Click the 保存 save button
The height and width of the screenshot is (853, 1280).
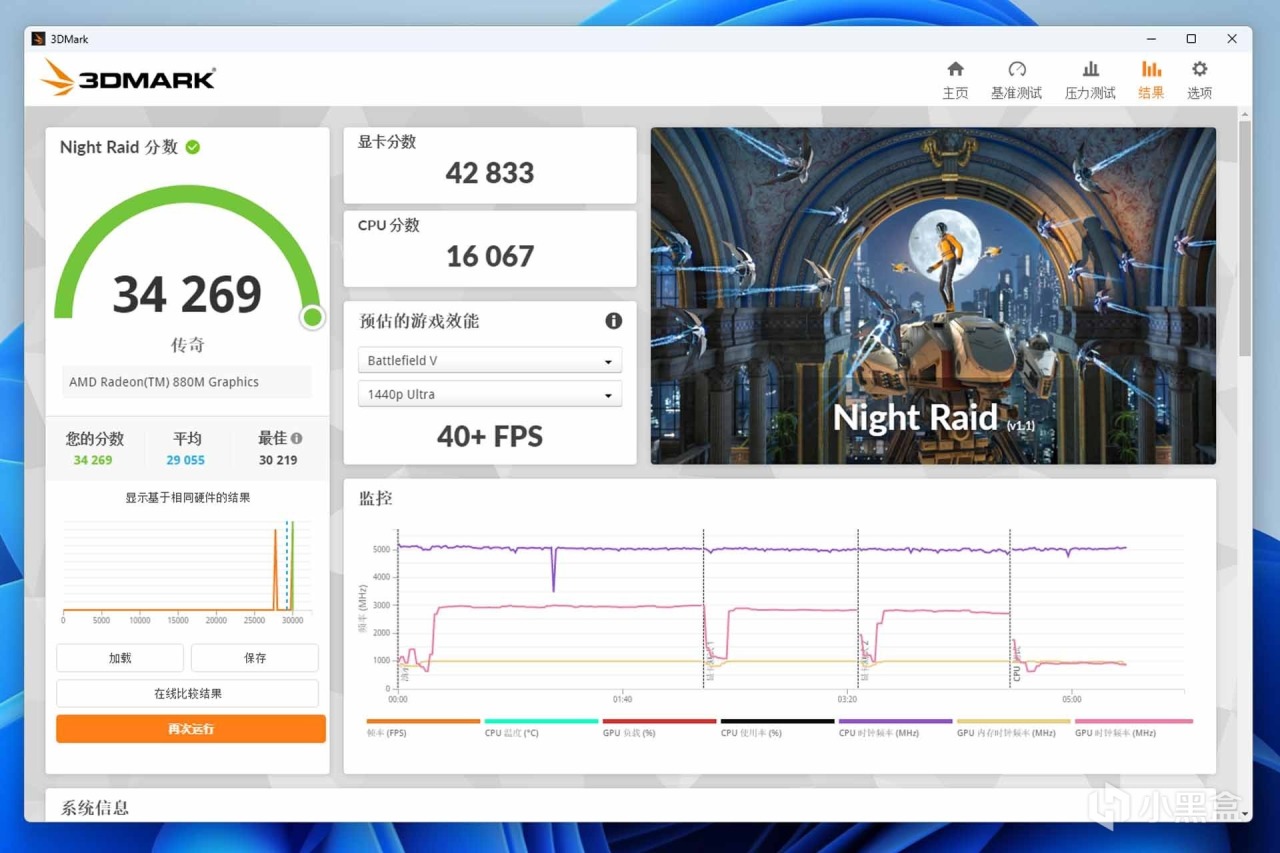[255, 658]
